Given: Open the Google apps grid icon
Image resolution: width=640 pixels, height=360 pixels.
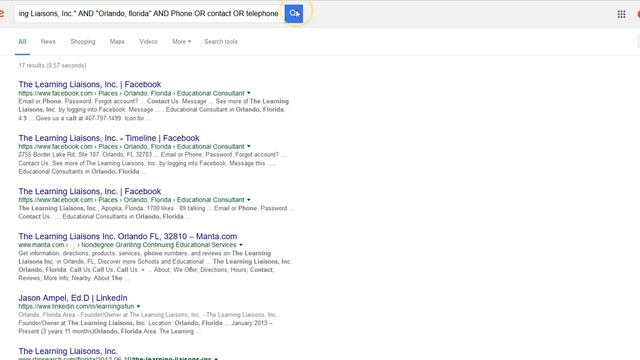Looking at the screenshot, I should (x=621, y=14).
